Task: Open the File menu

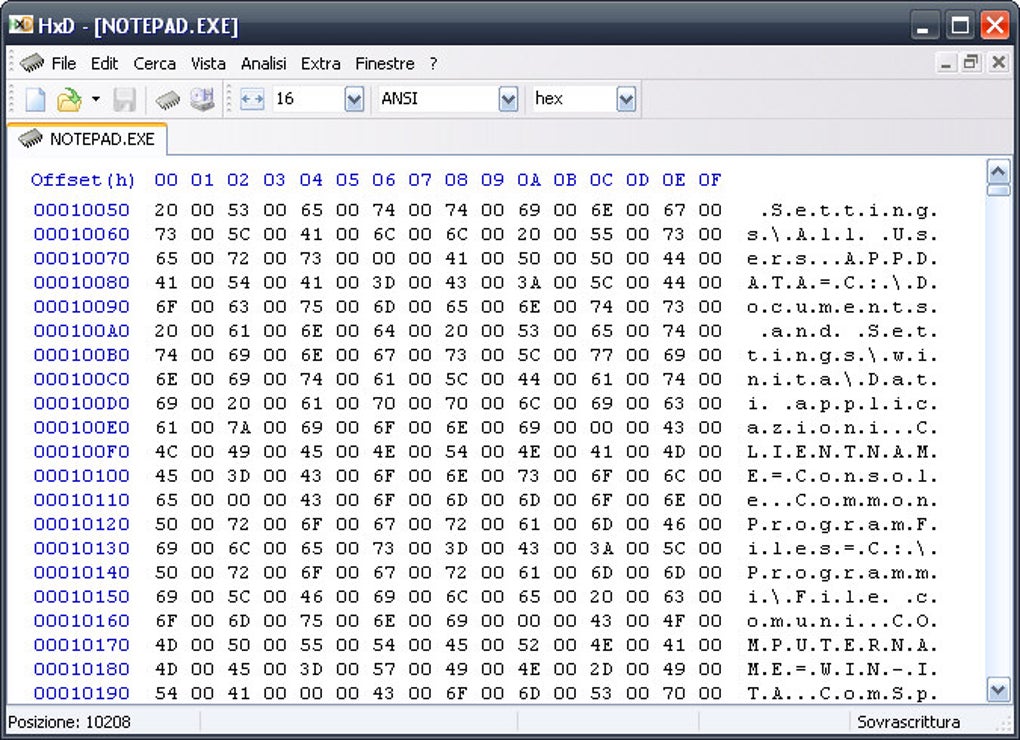Action: (x=64, y=63)
